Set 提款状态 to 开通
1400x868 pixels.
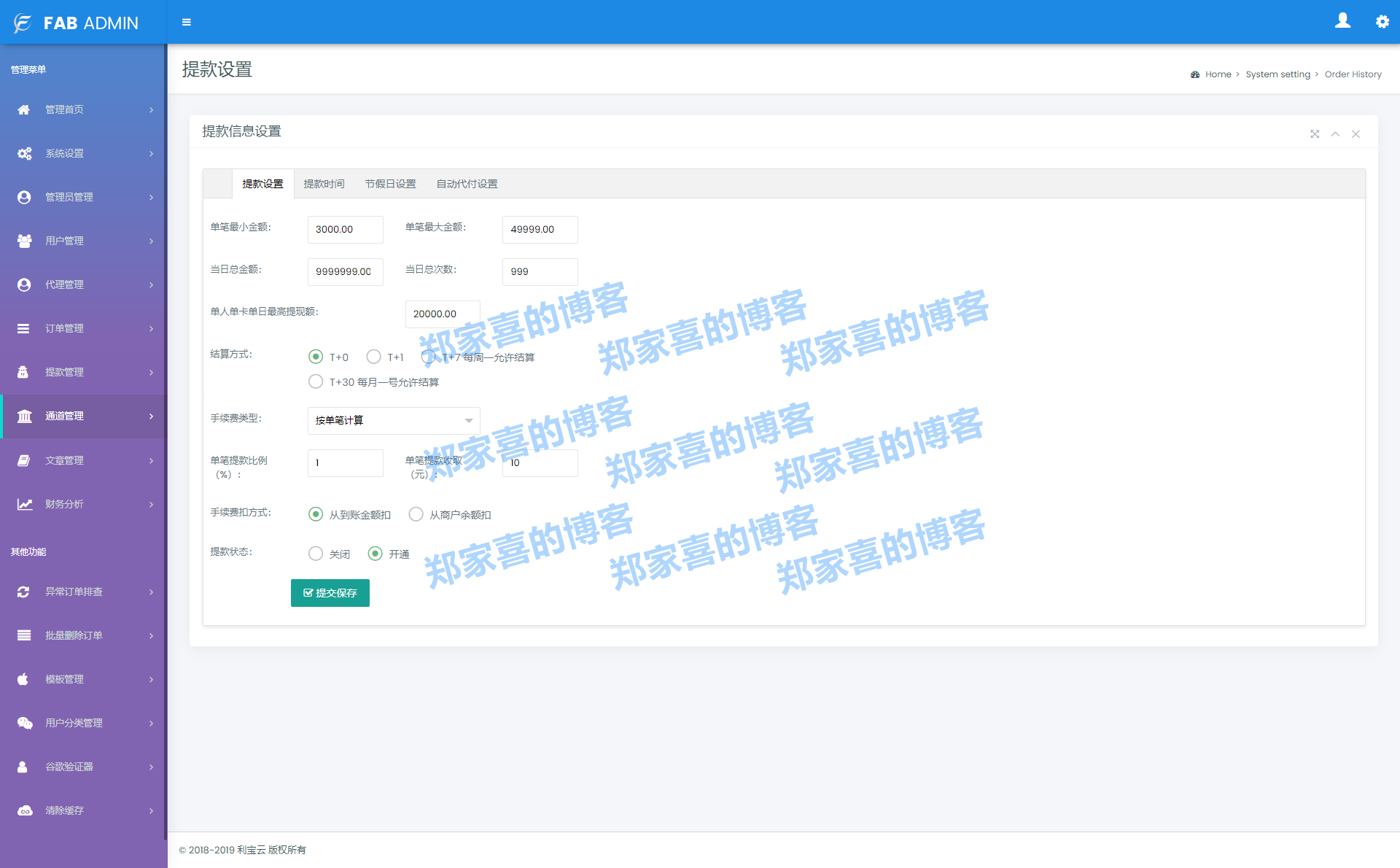(x=375, y=554)
